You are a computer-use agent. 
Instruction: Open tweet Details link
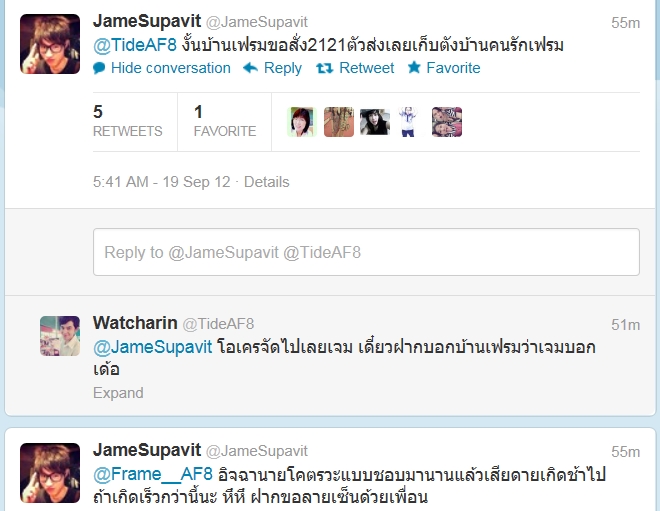tap(266, 182)
